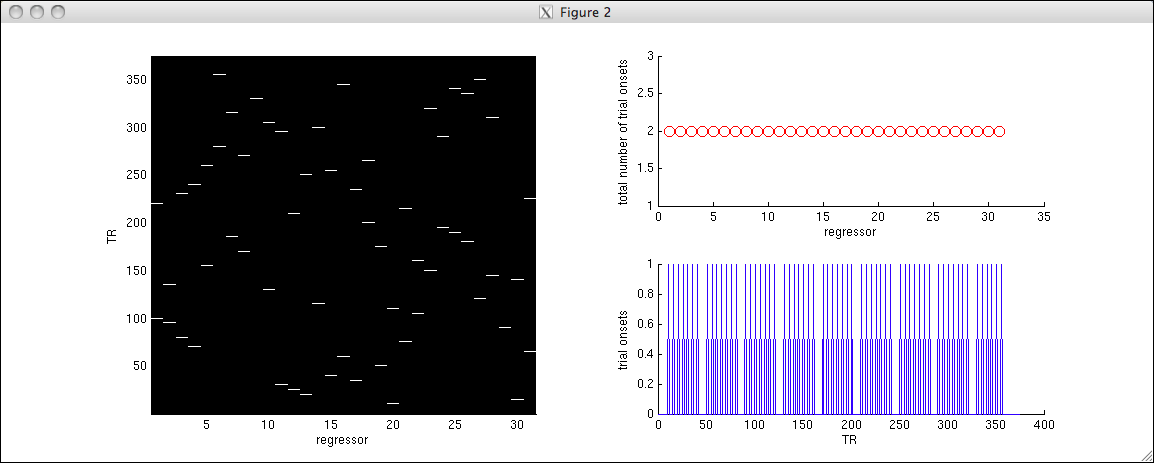Screen dimensions: 1154x463
Task: Click the 0.6 tick label on trial onsets axis
Action: 642,324
